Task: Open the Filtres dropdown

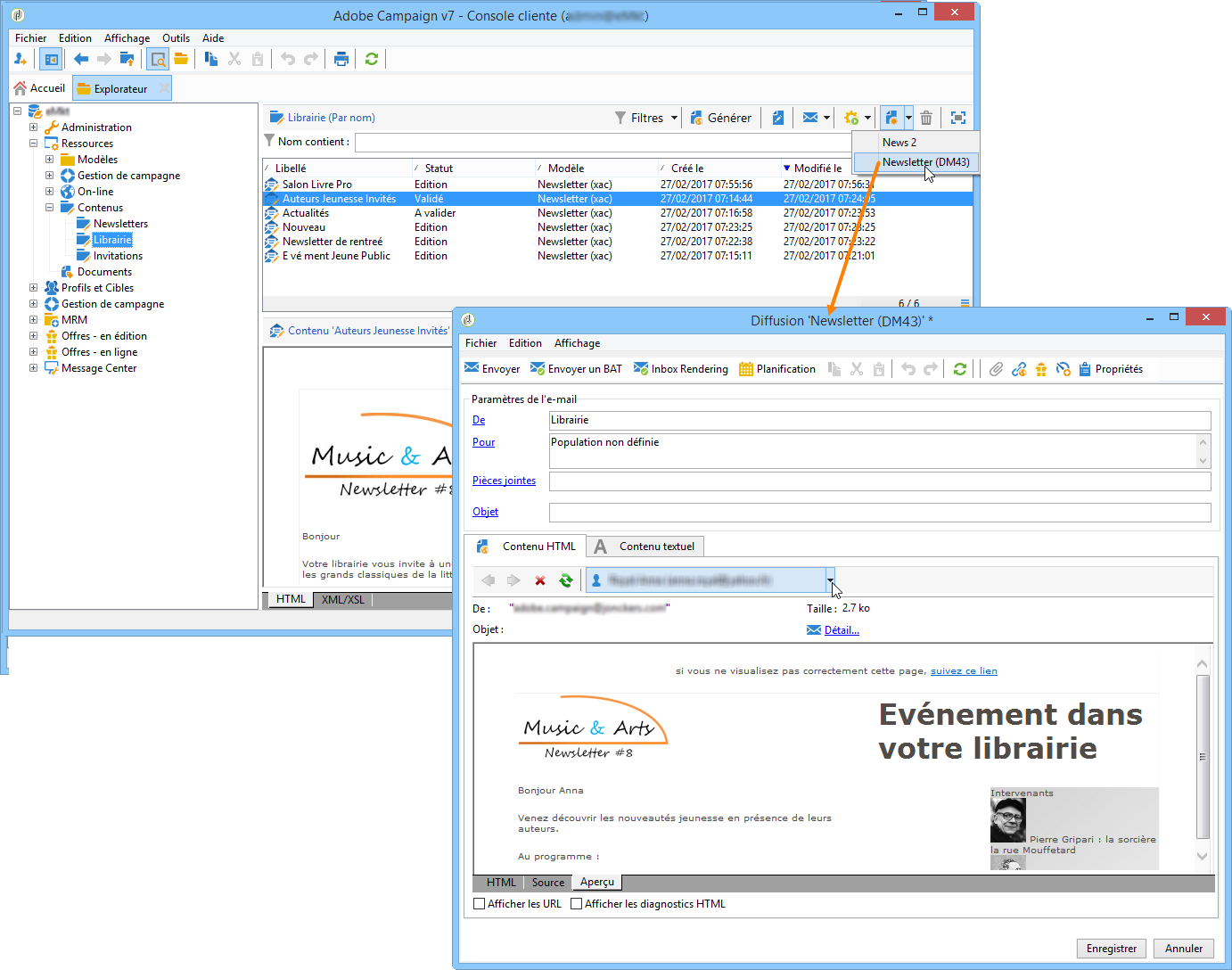Action: [x=646, y=118]
